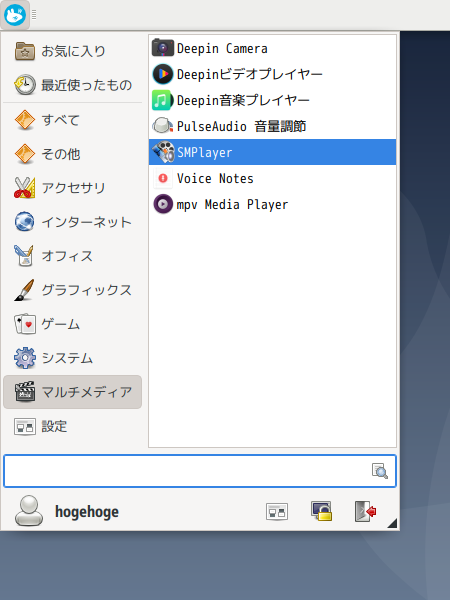Viewport: 450px width, 600px height.
Task: Select the お気に入り category label
Action: click(73, 51)
